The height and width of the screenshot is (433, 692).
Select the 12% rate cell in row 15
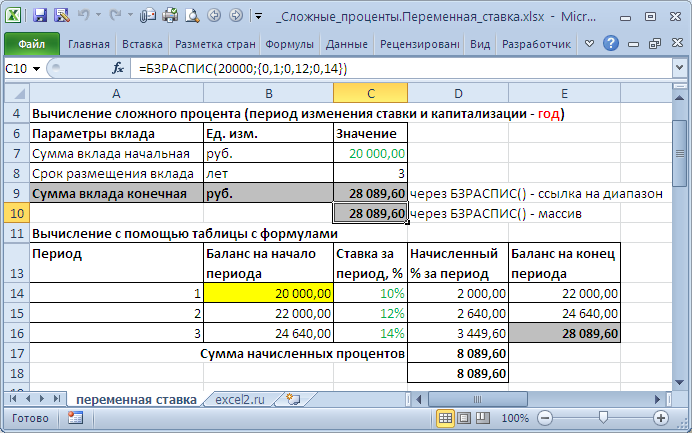[370, 313]
